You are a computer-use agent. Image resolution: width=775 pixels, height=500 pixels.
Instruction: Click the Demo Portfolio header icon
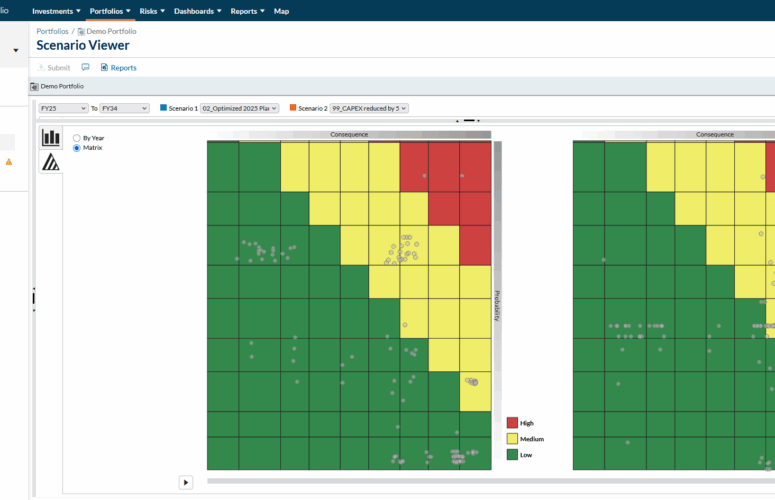coord(35,87)
